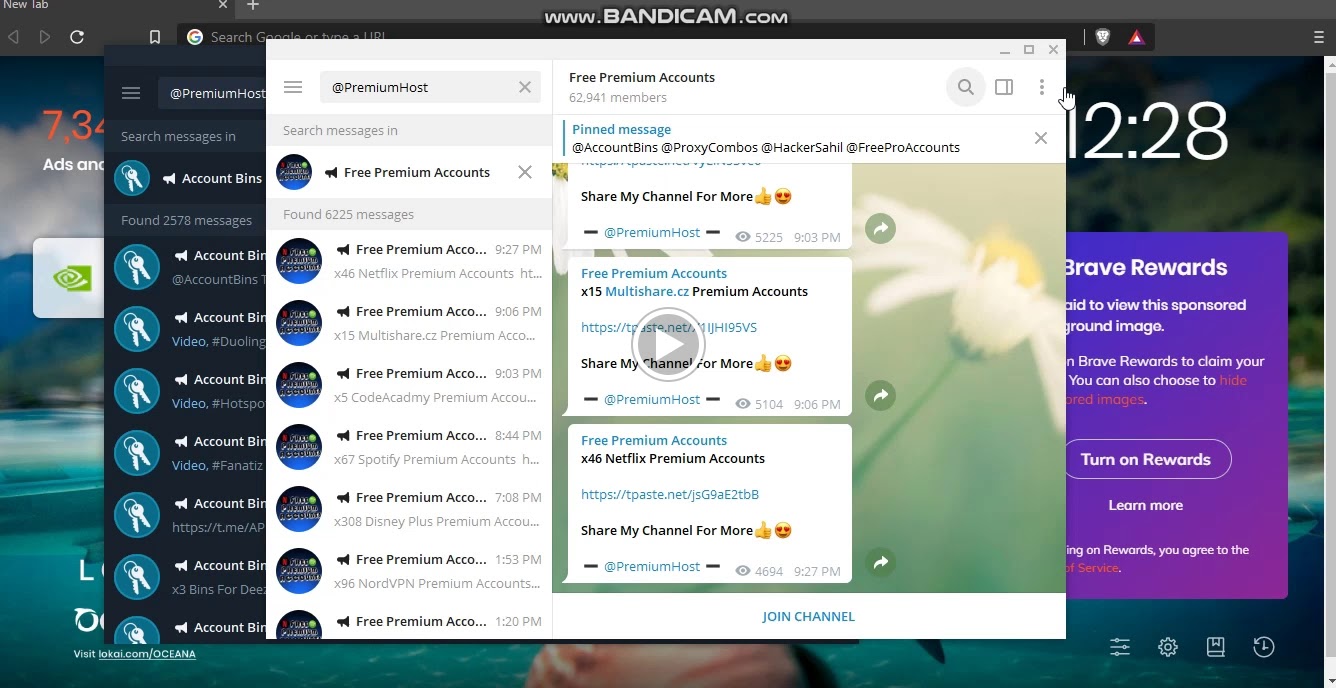Reload the page in Brave browser
The height and width of the screenshot is (688, 1336).
[77, 37]
